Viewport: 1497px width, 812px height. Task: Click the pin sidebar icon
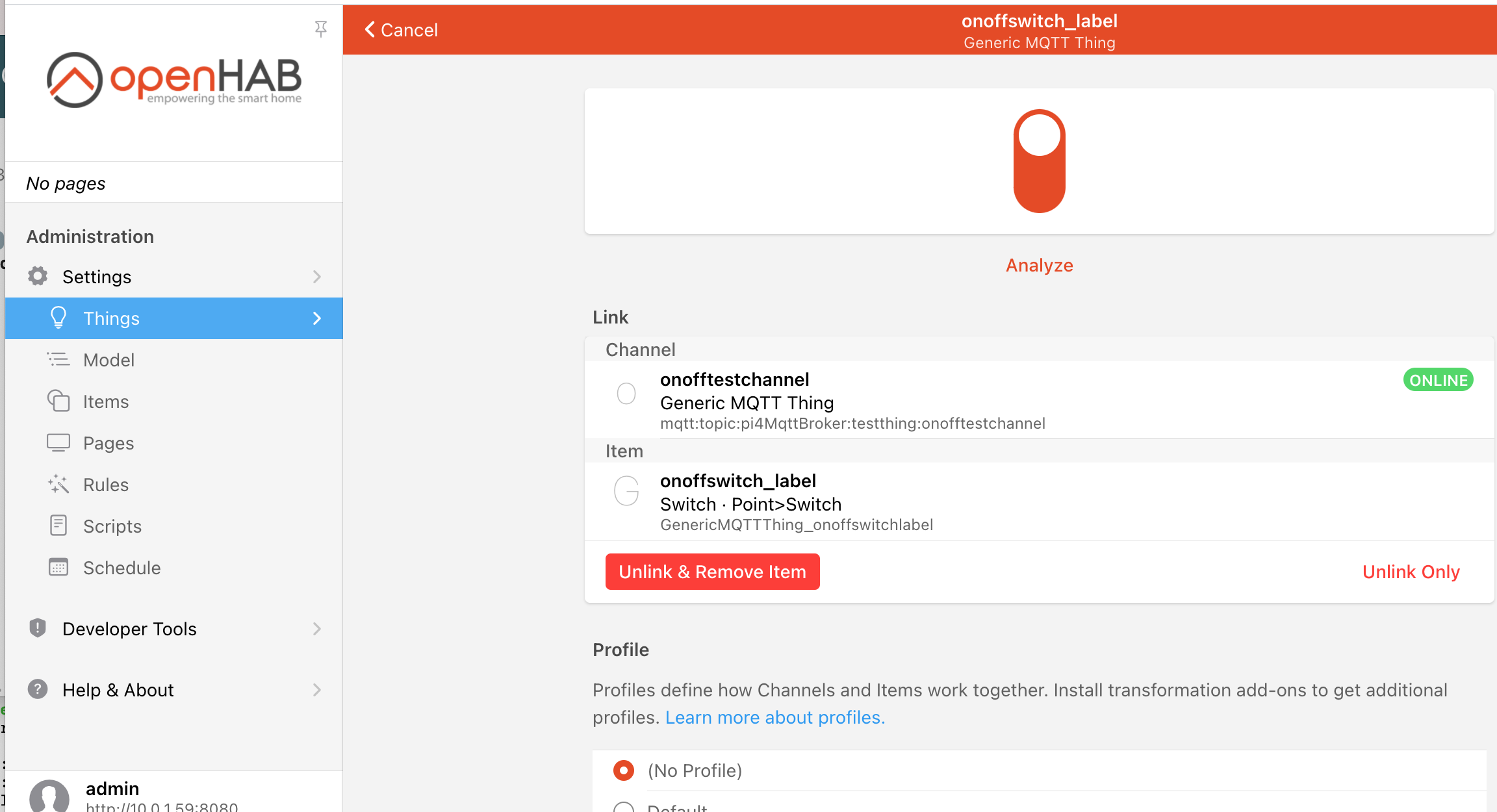(x=320, y=29)
